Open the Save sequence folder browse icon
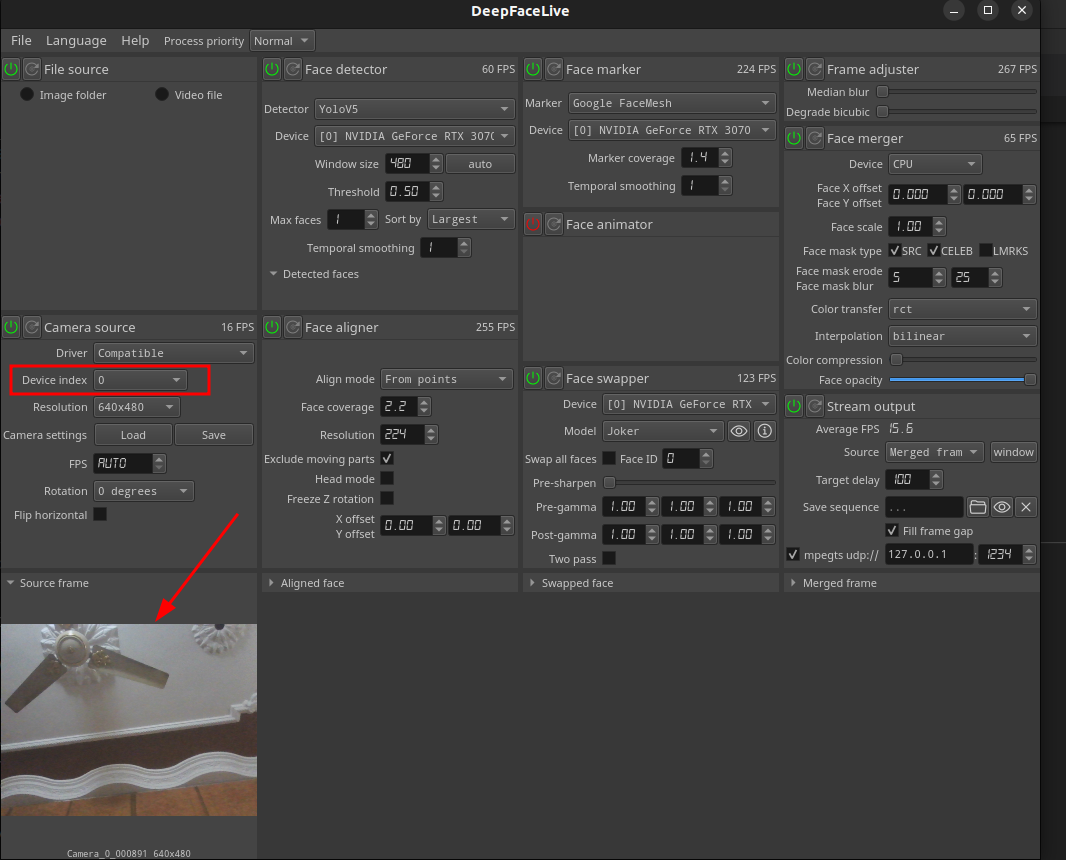Screen dimensions: 1066x860 978,507
